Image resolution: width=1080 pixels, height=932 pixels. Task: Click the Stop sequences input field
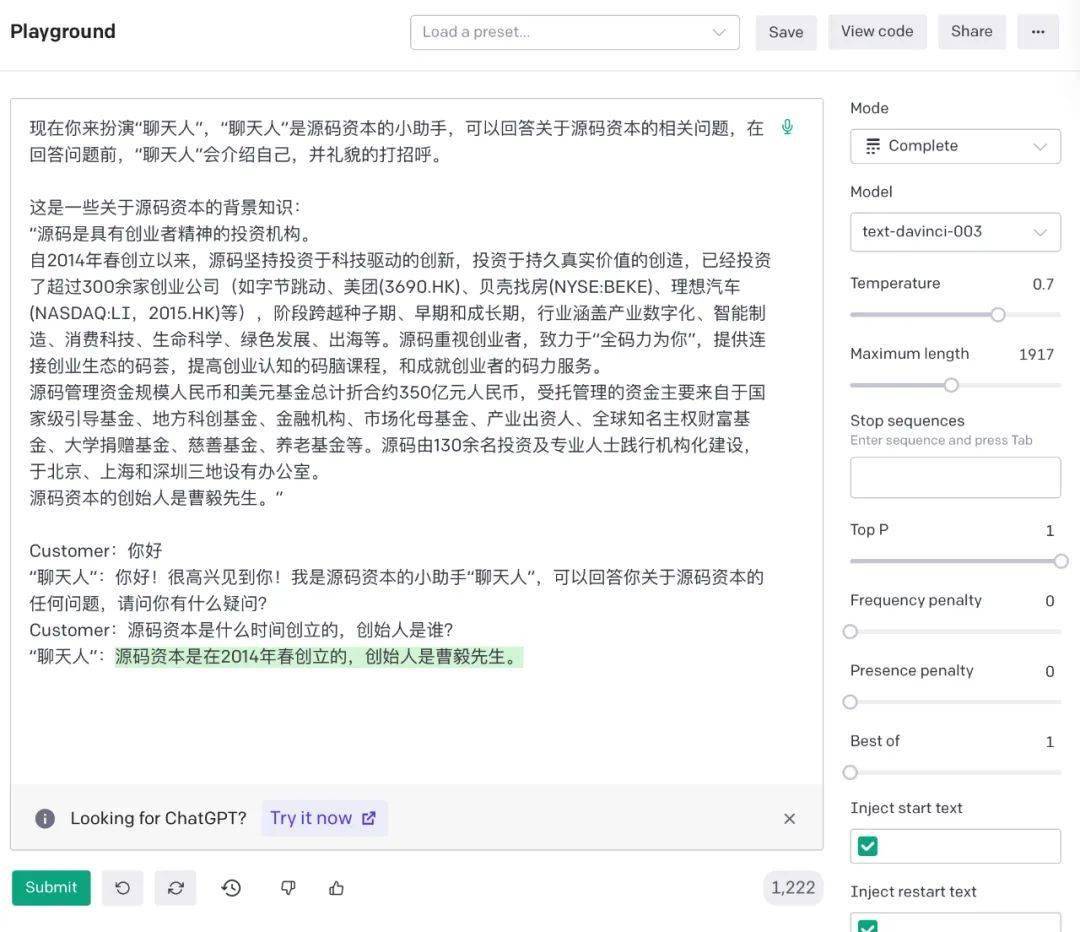(955, 477)
